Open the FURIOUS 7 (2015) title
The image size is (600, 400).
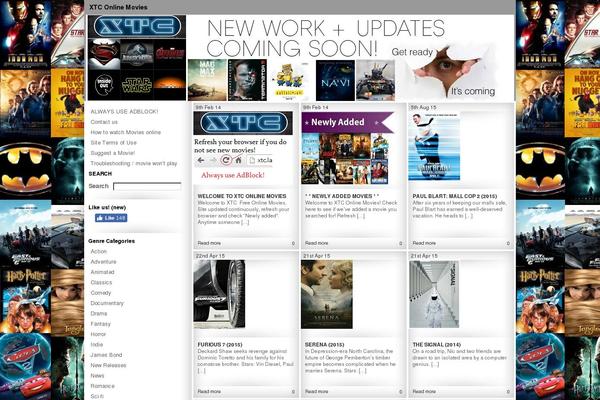pyautogui.click(x=220, y=344)
